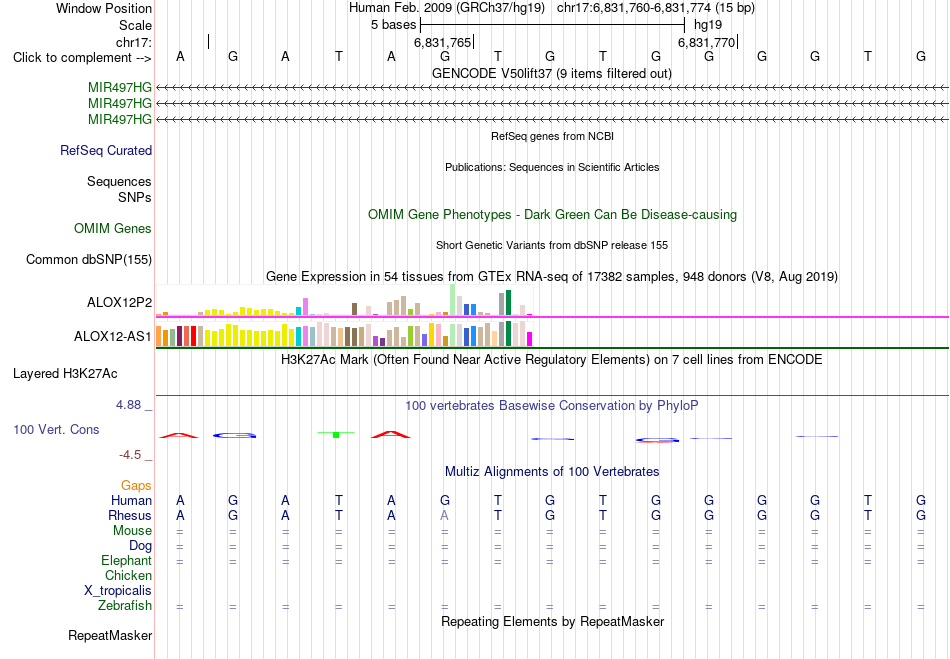Click the Common dbSNP(155) label

pos(88,259)
